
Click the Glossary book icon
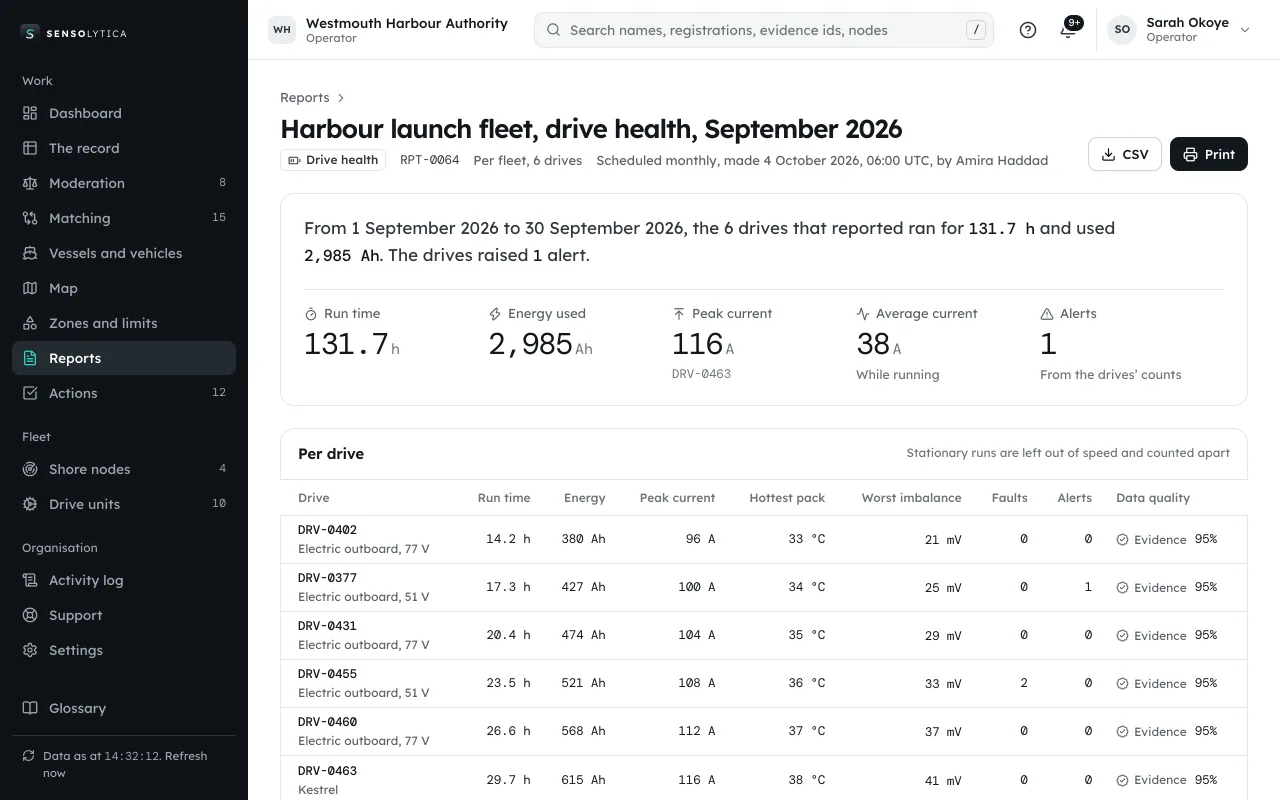pos(30,708)
